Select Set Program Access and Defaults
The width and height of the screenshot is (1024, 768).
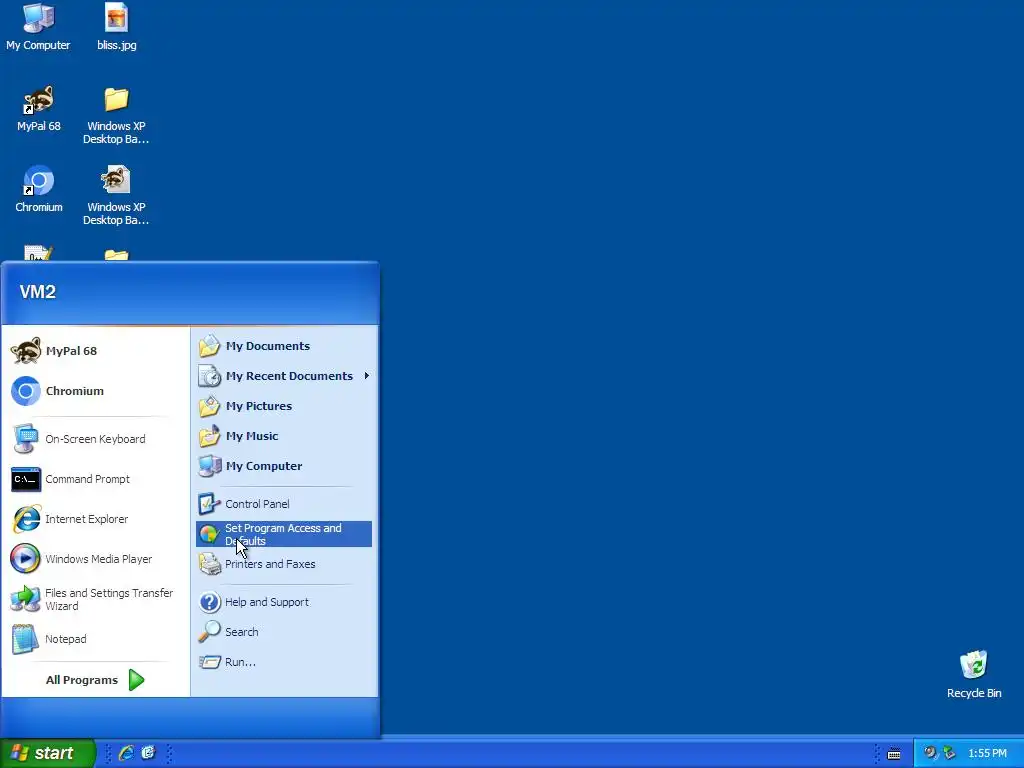tap(284, 534)
